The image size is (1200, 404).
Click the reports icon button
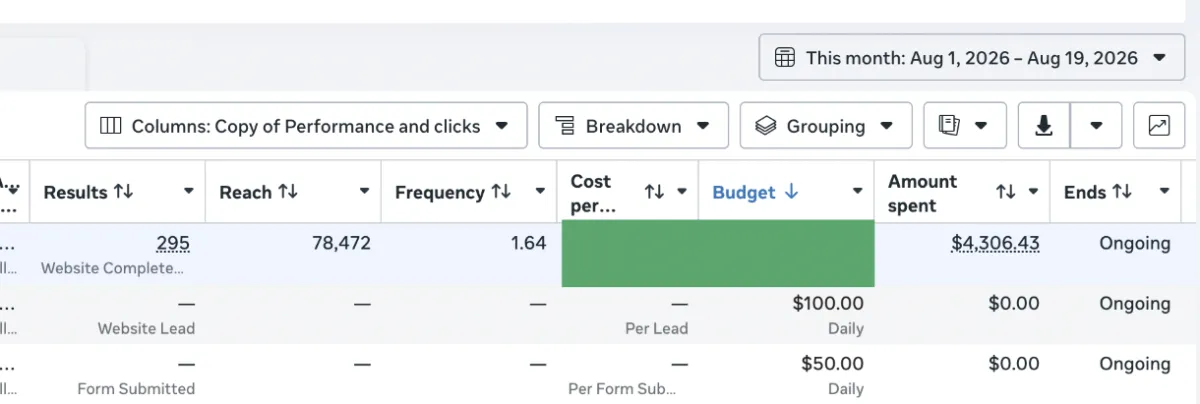(x=964, y=126)
